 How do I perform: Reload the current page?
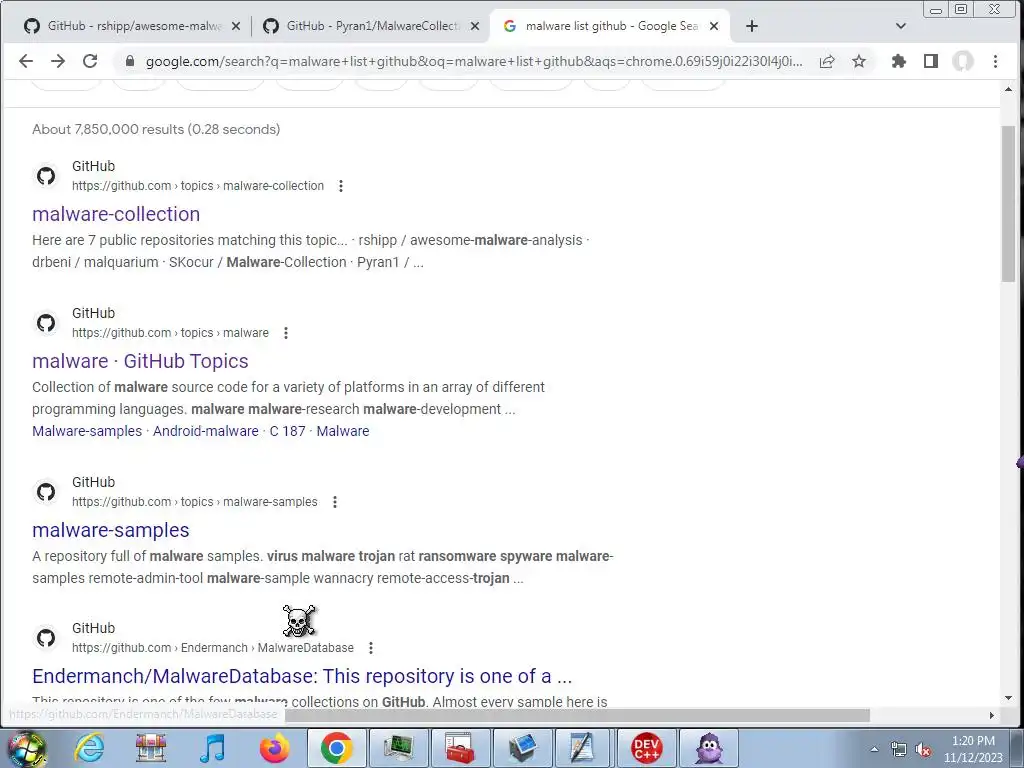pyautogui.click(x=90, y=61)
